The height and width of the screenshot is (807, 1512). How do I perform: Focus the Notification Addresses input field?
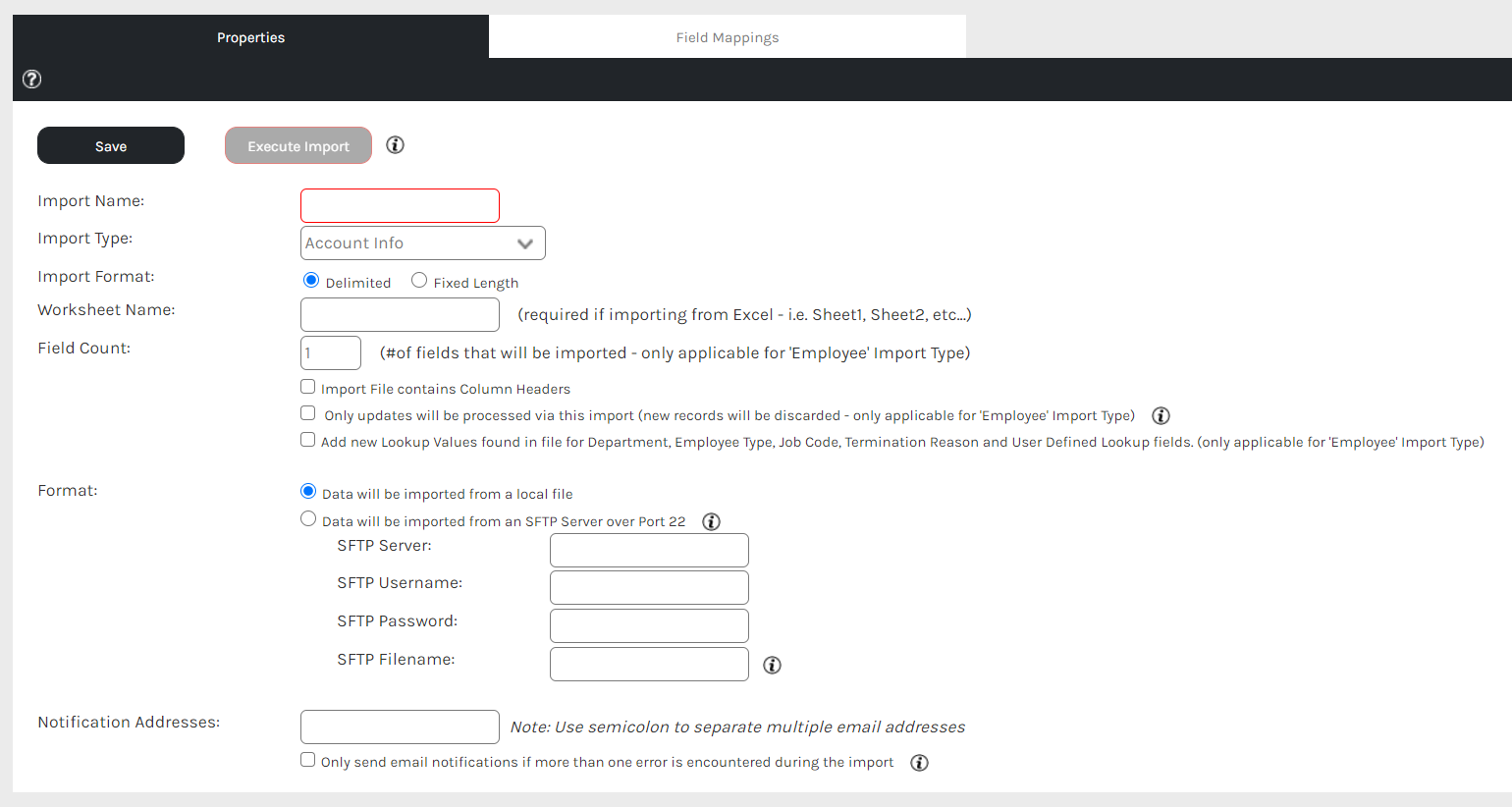pos(400,727)
